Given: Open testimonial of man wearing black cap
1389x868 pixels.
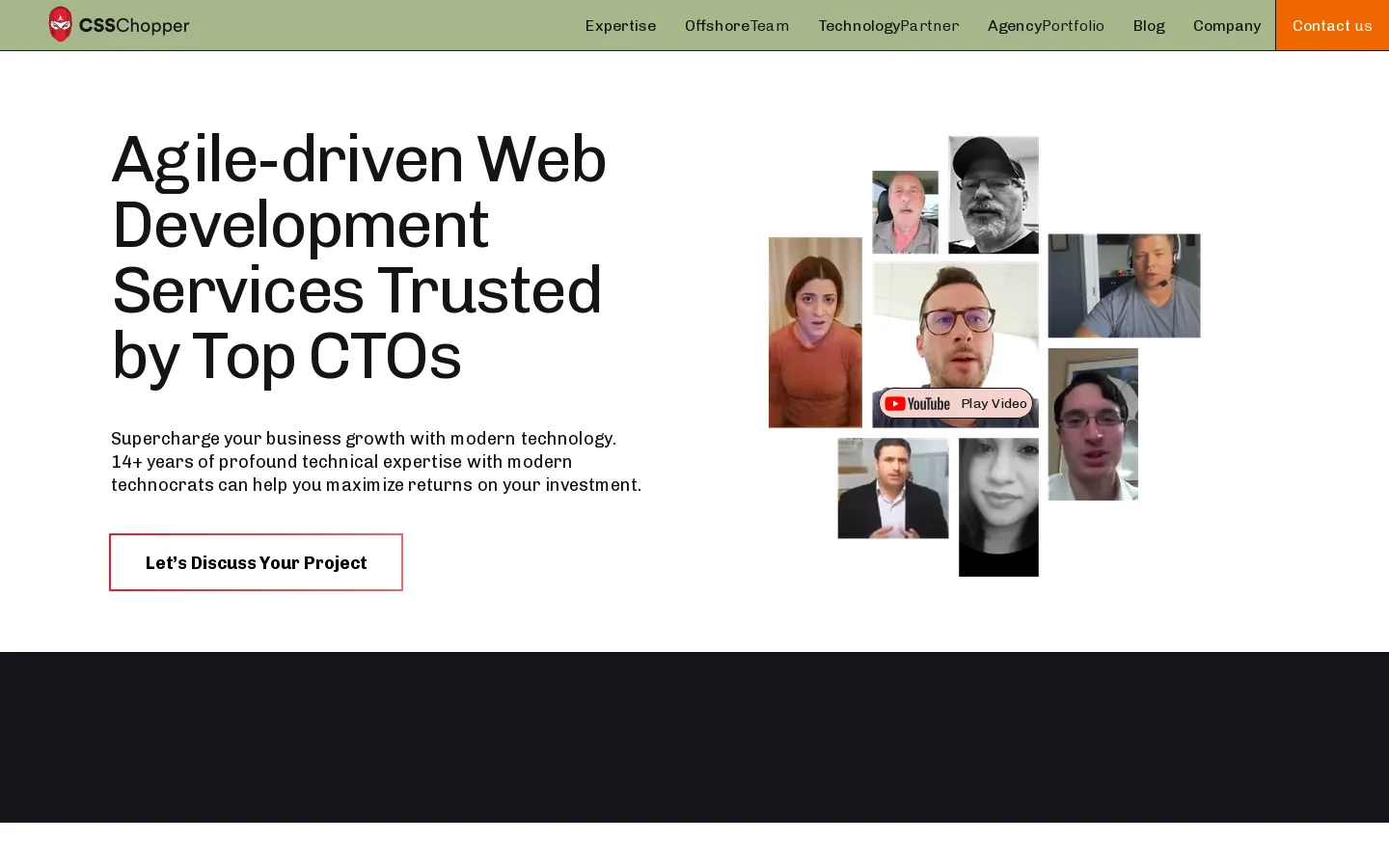Looking at the screenshot, I should click(994, 195).
